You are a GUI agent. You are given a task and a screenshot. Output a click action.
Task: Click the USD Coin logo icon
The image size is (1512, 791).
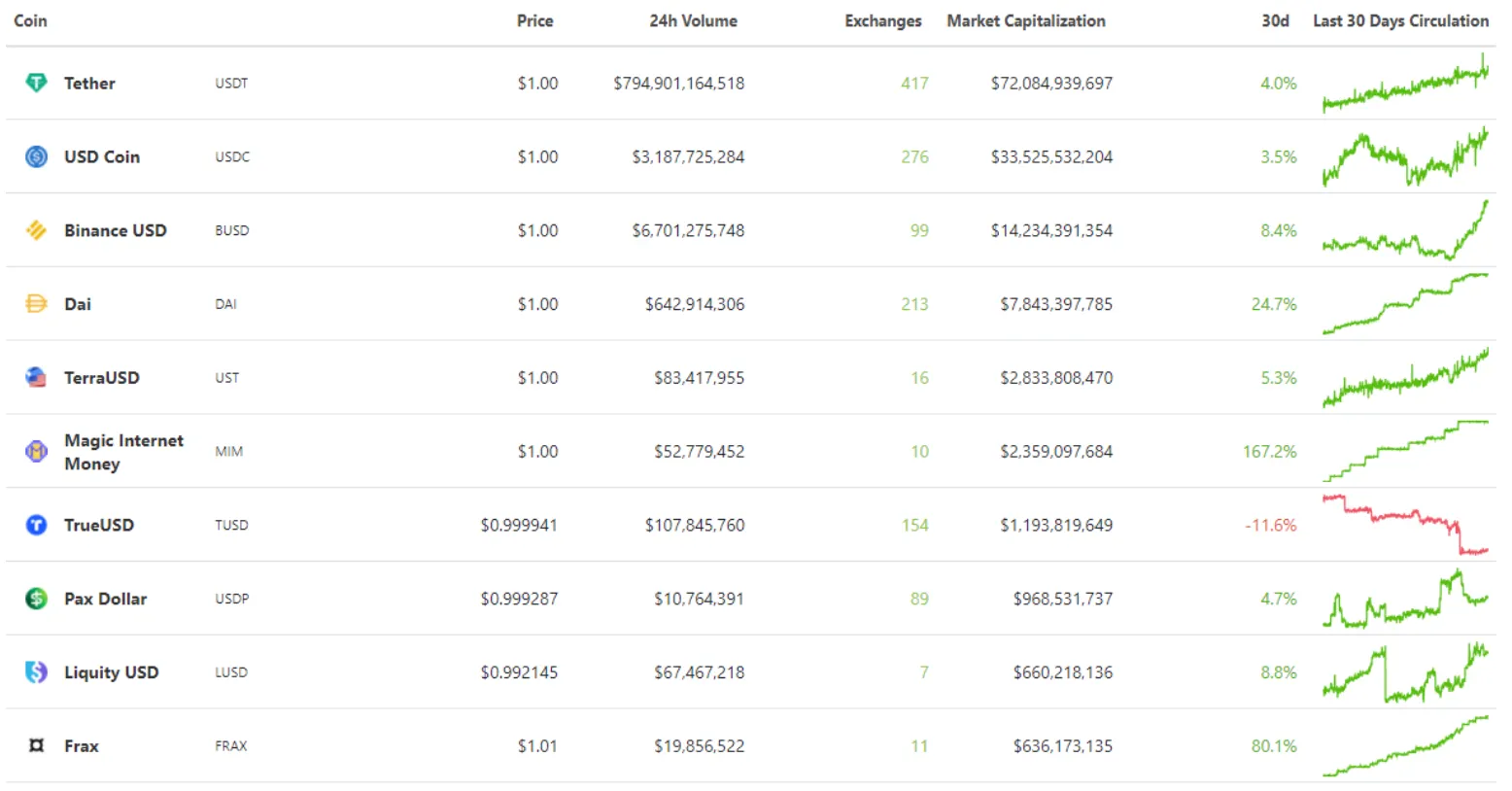pos(36,156)
